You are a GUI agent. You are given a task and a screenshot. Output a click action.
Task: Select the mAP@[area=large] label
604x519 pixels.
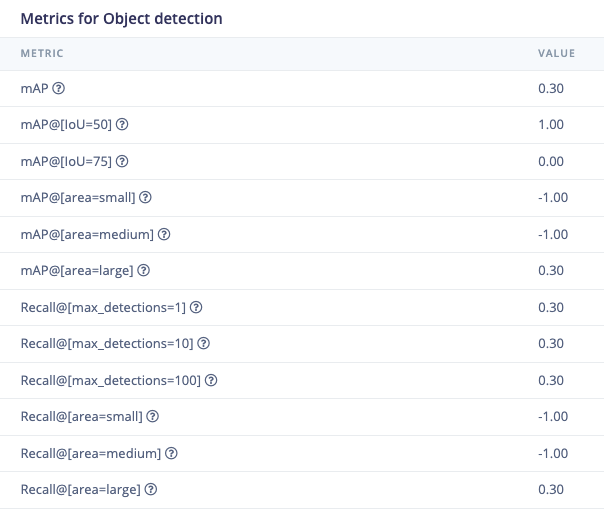pyautogui.click(x=77, y=270)
